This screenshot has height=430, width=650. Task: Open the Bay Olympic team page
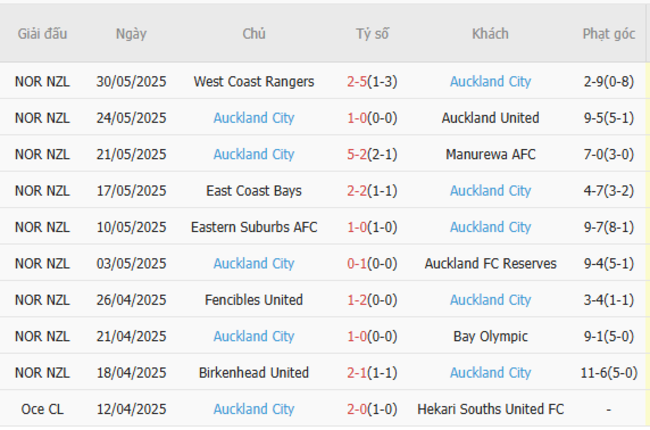coord(490,336)
